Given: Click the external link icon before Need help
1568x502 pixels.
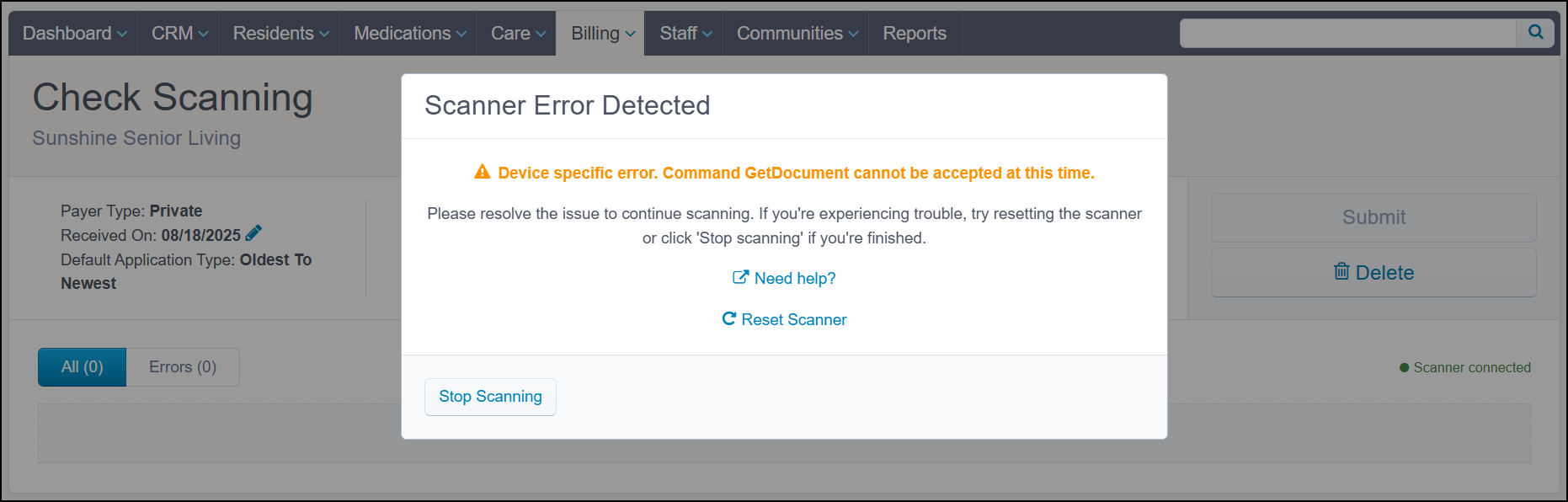Looking at the screenshot, I should (x=739, y=276).
